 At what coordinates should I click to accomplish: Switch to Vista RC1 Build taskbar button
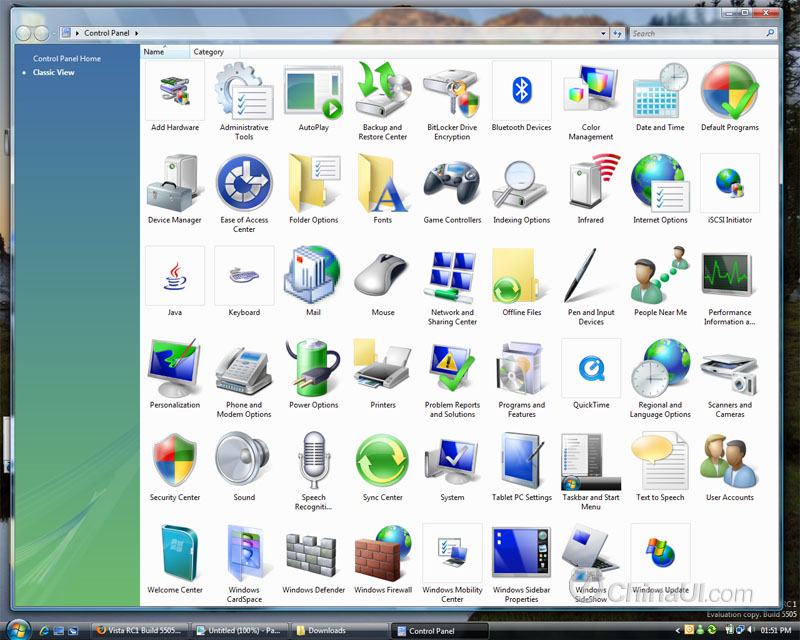(x=140, y=631)
